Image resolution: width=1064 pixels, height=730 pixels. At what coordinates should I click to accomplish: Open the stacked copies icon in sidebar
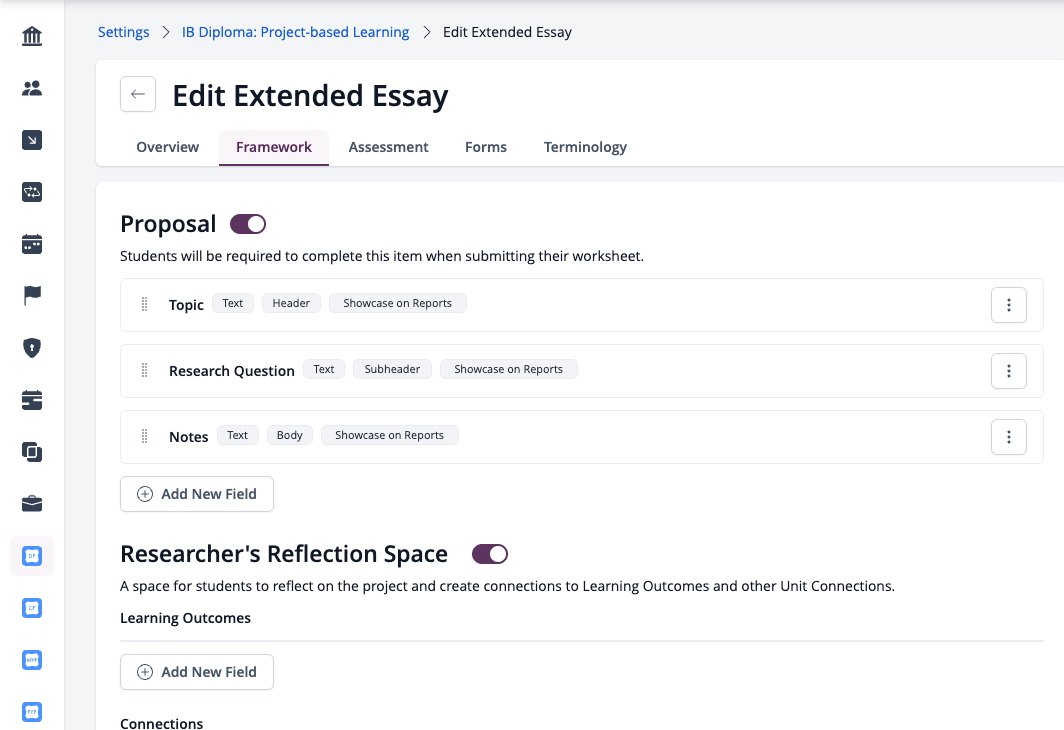coord(32,452)
